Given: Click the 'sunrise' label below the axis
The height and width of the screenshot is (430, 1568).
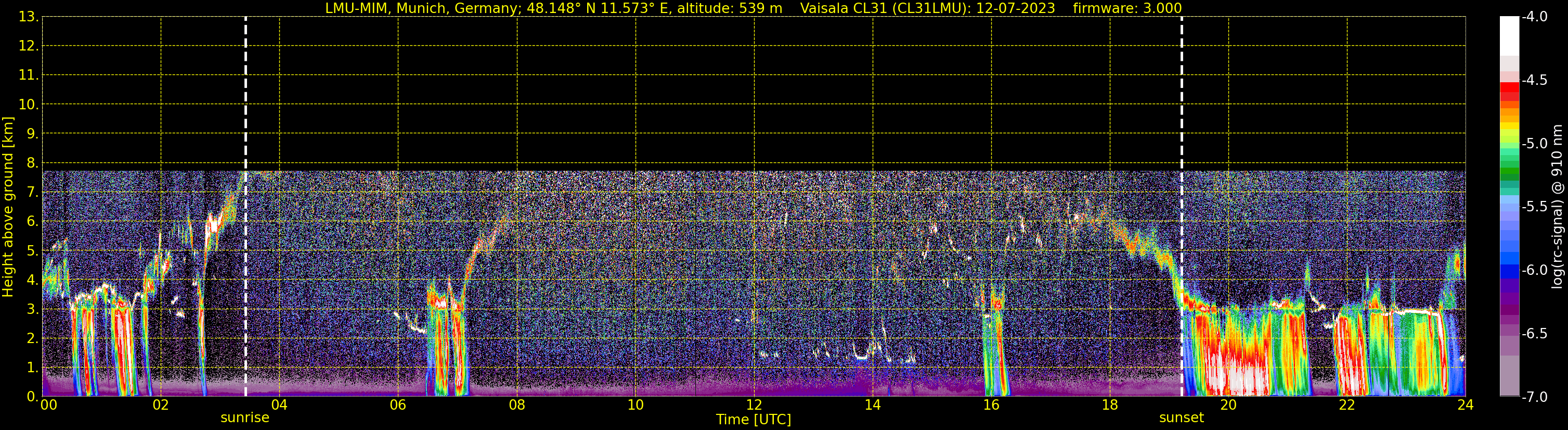Looking at the screenshot, I should [245, 418].
